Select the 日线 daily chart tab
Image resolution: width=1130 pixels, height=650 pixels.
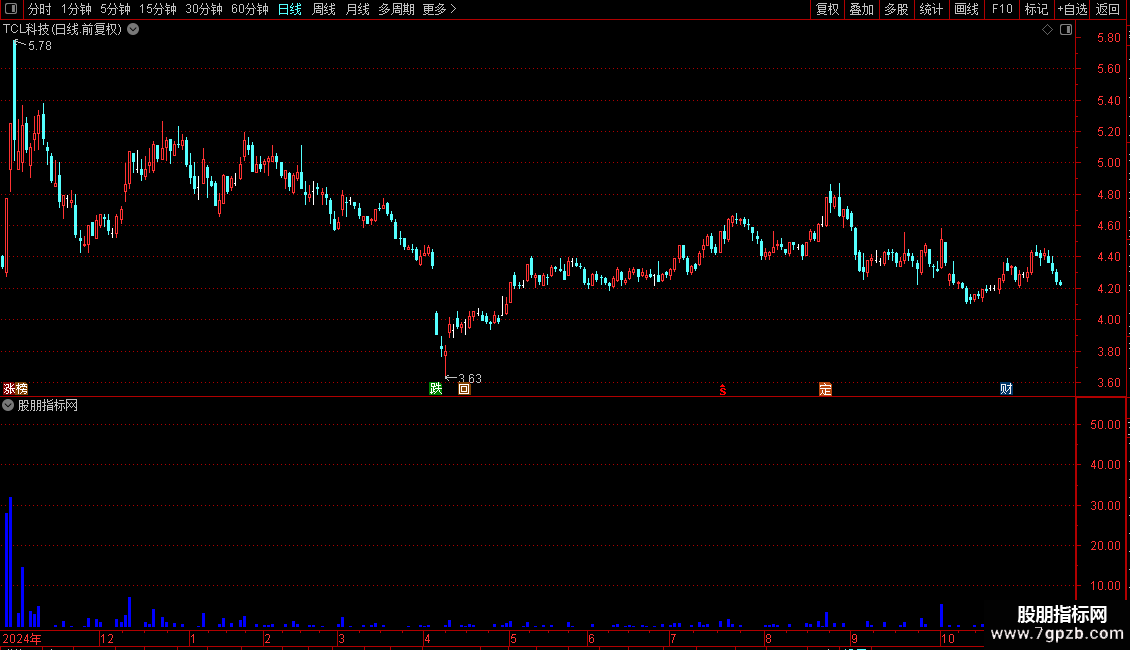[x=290, y=9]
